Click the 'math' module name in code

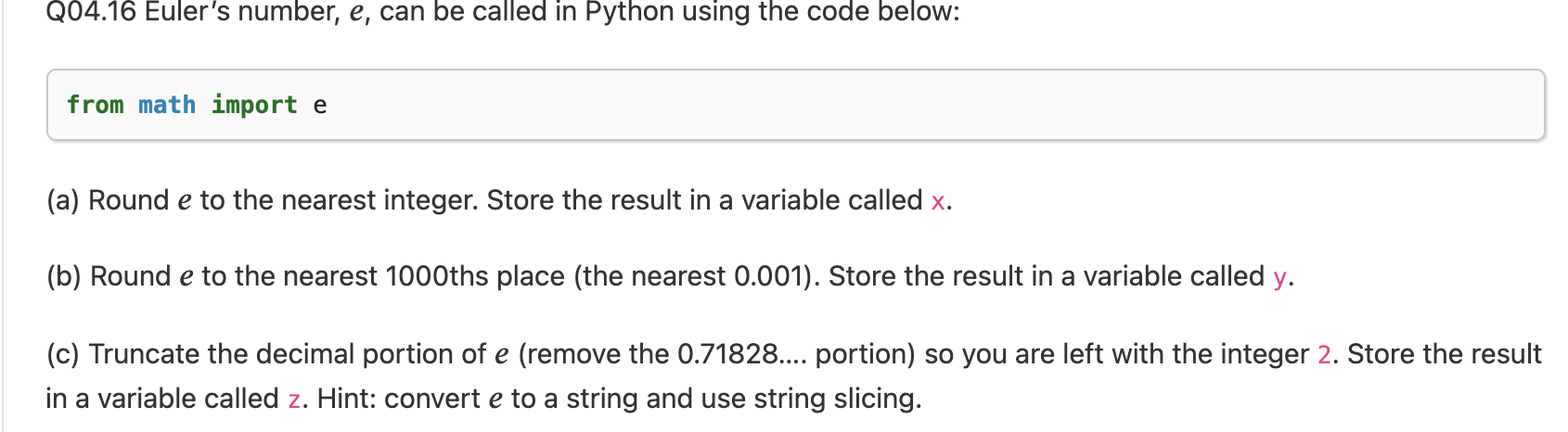(x=167, y=105)
